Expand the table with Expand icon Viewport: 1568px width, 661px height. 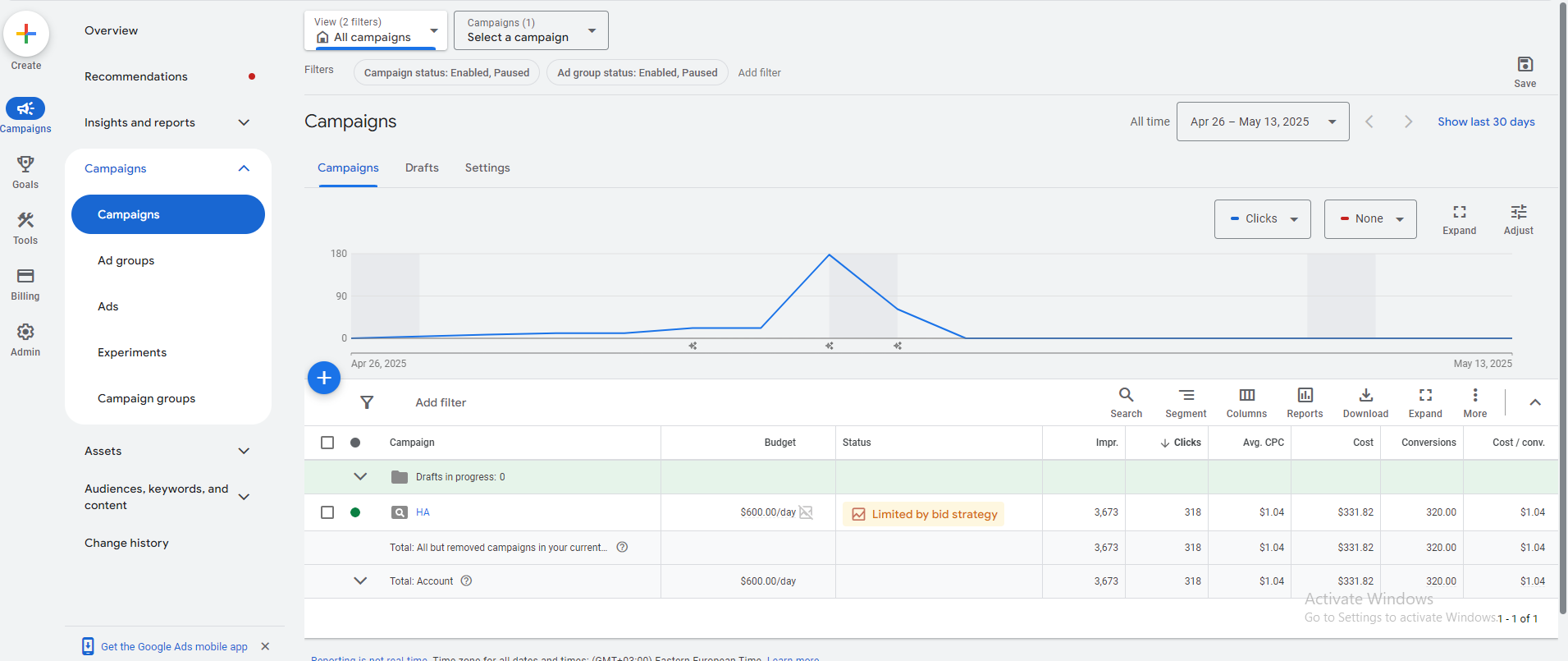[x=1425, y=395]
